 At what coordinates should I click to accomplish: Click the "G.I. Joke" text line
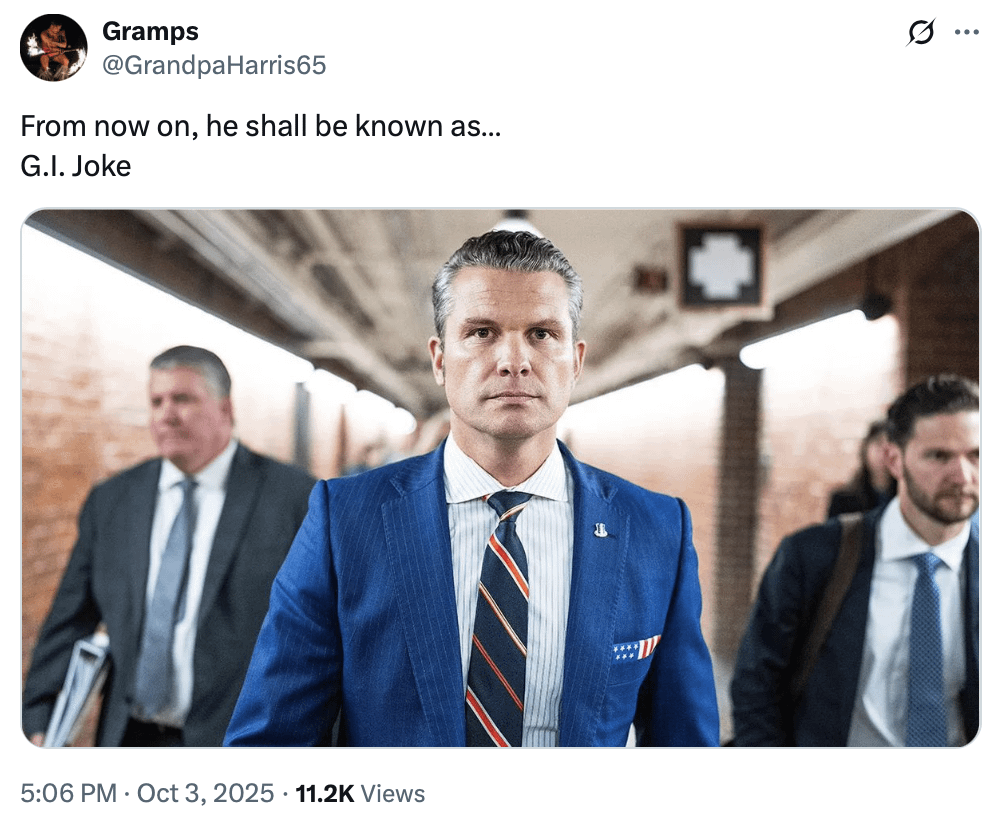pos(76,165)
